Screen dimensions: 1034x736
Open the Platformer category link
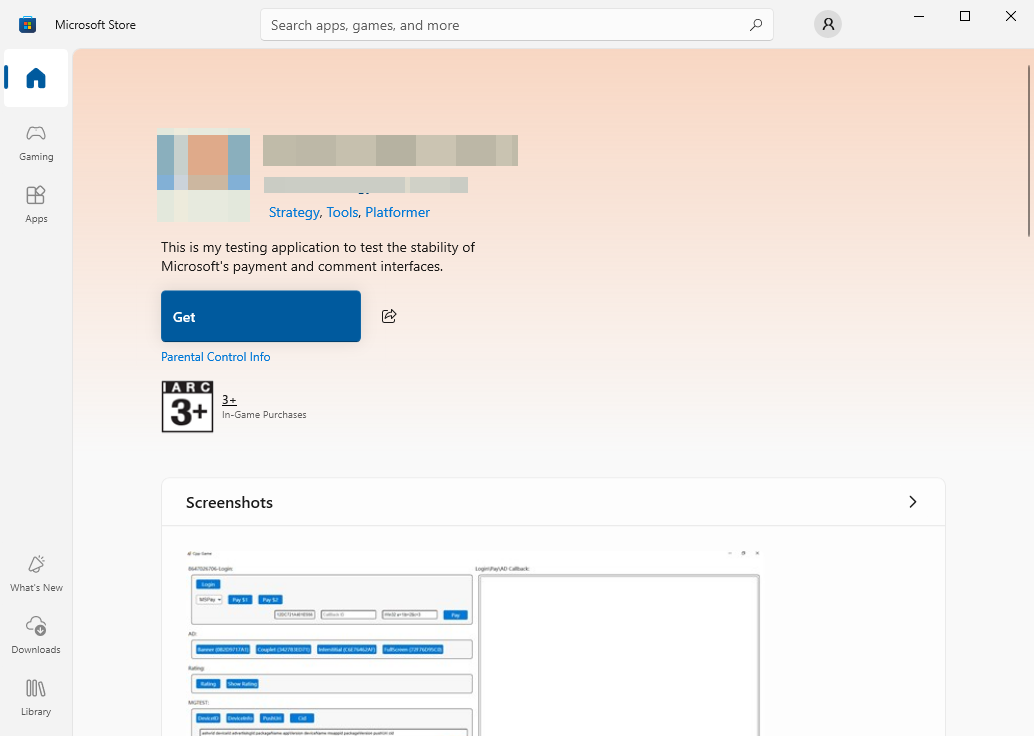point(398,212)
